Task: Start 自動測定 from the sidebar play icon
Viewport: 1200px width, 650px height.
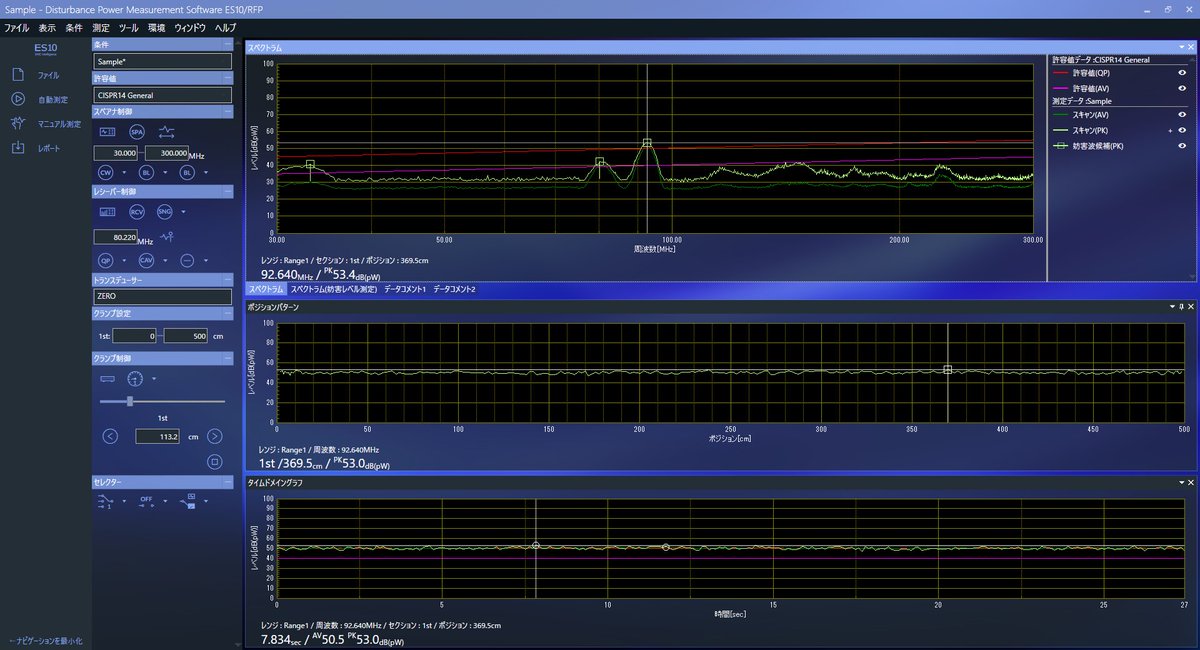Action: pos(18,99)
